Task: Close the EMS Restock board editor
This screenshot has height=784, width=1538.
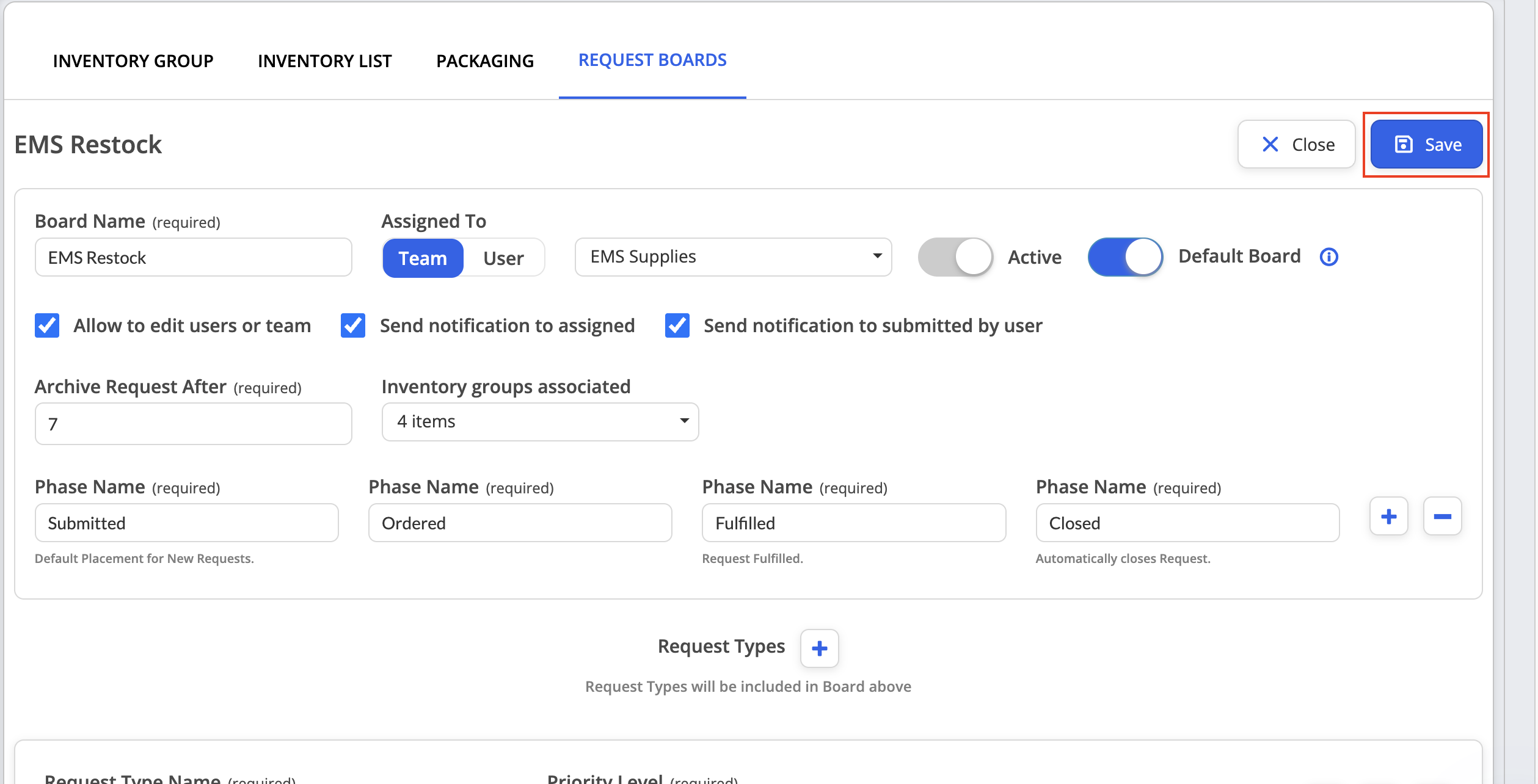Action: 1296,145
